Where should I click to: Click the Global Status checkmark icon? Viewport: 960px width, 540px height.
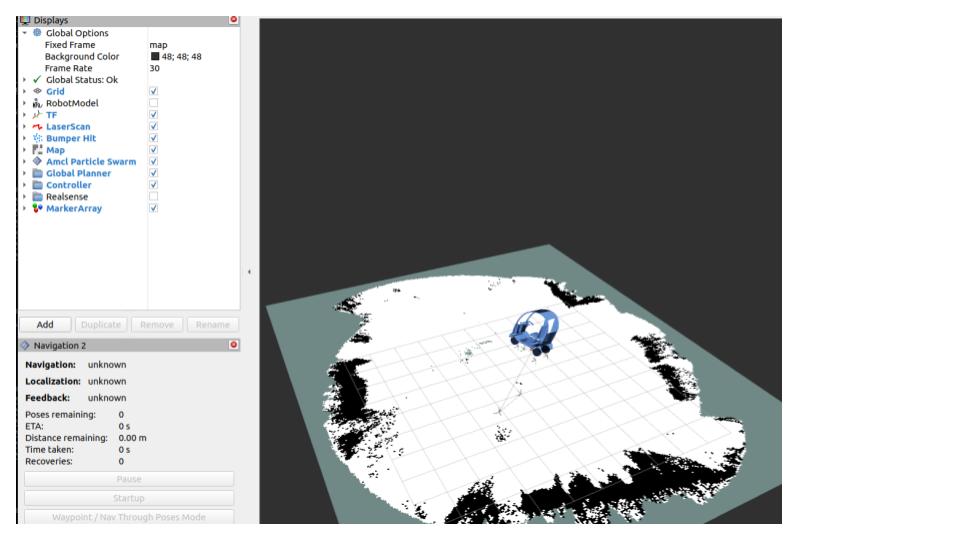[x=37, y=80]
